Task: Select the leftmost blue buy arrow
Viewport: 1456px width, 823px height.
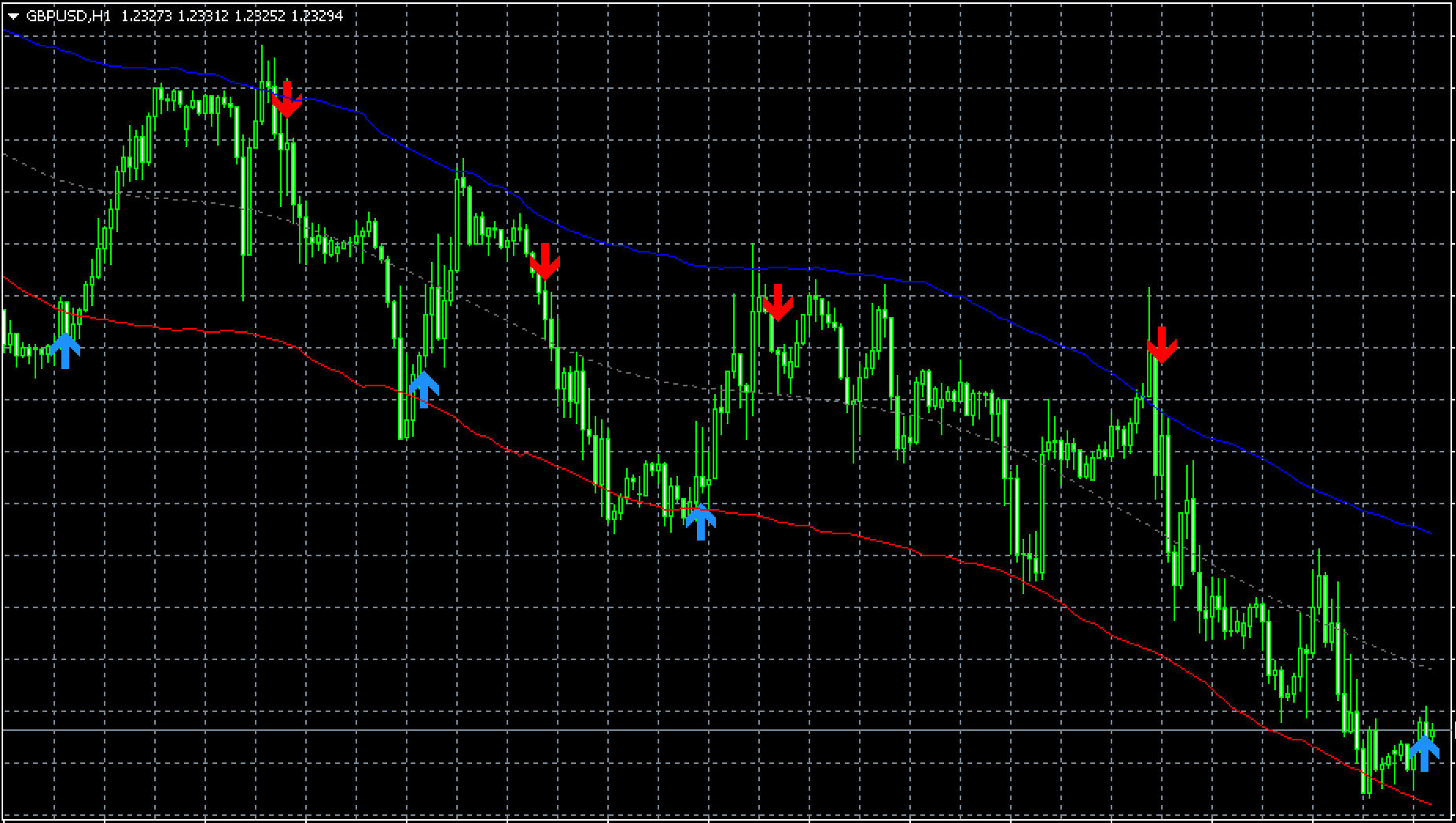Action: tap(65, 350)
